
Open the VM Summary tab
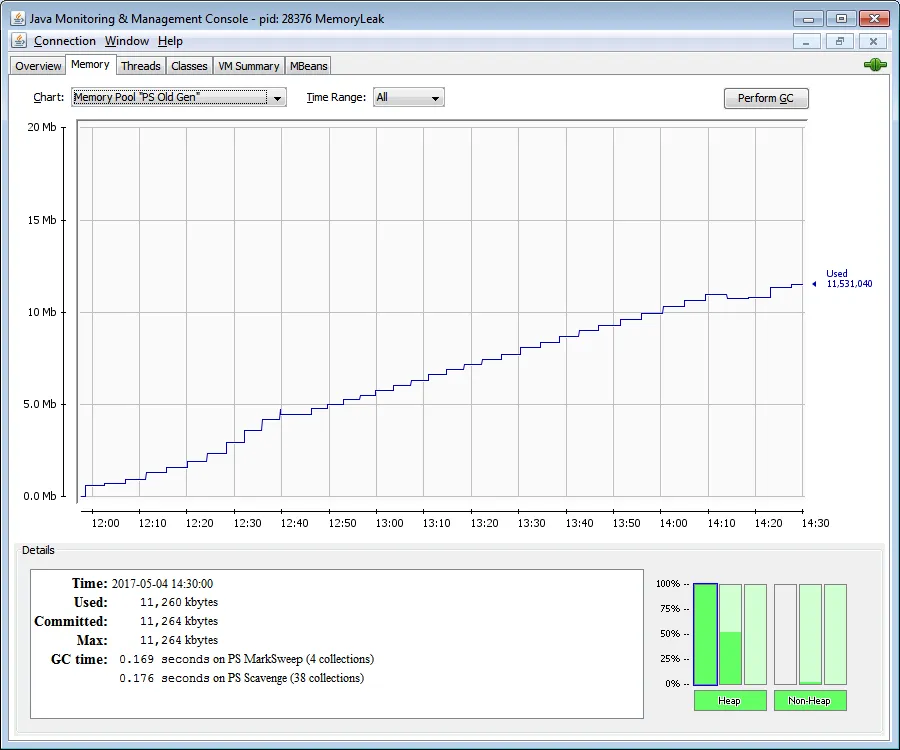tap(248, 65)
